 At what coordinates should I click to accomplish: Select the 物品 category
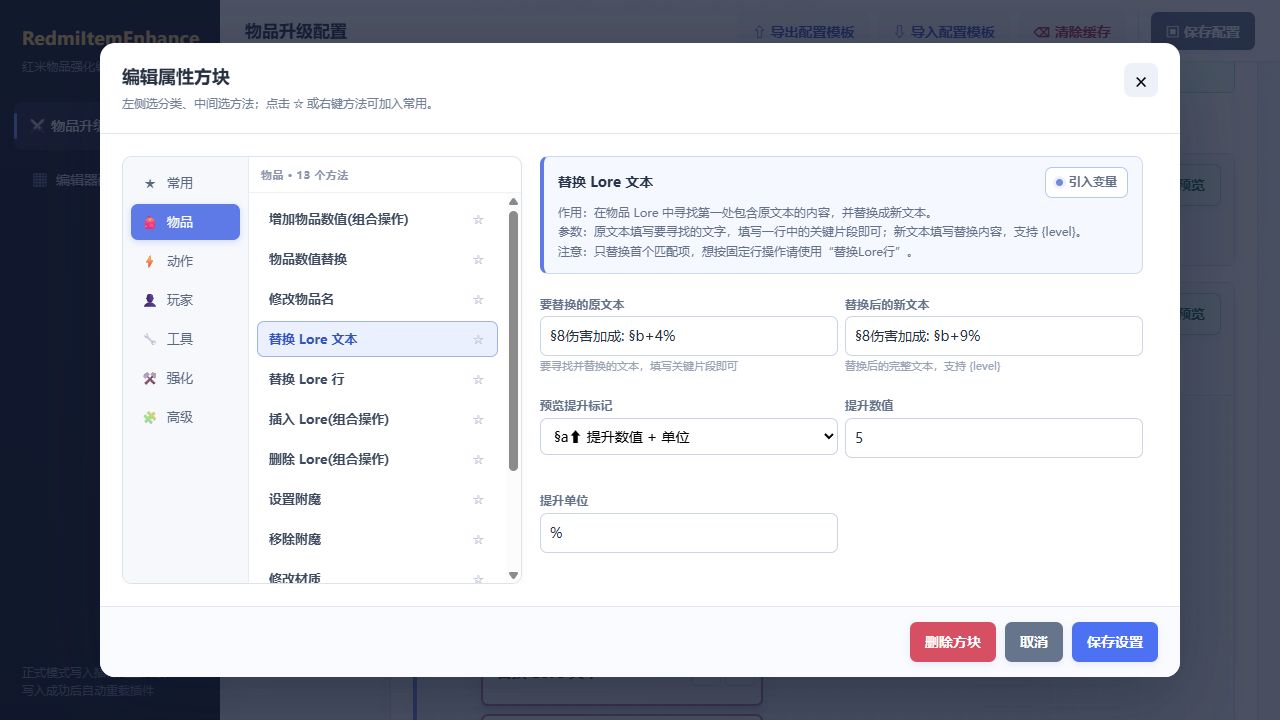[x=185, y=222]
